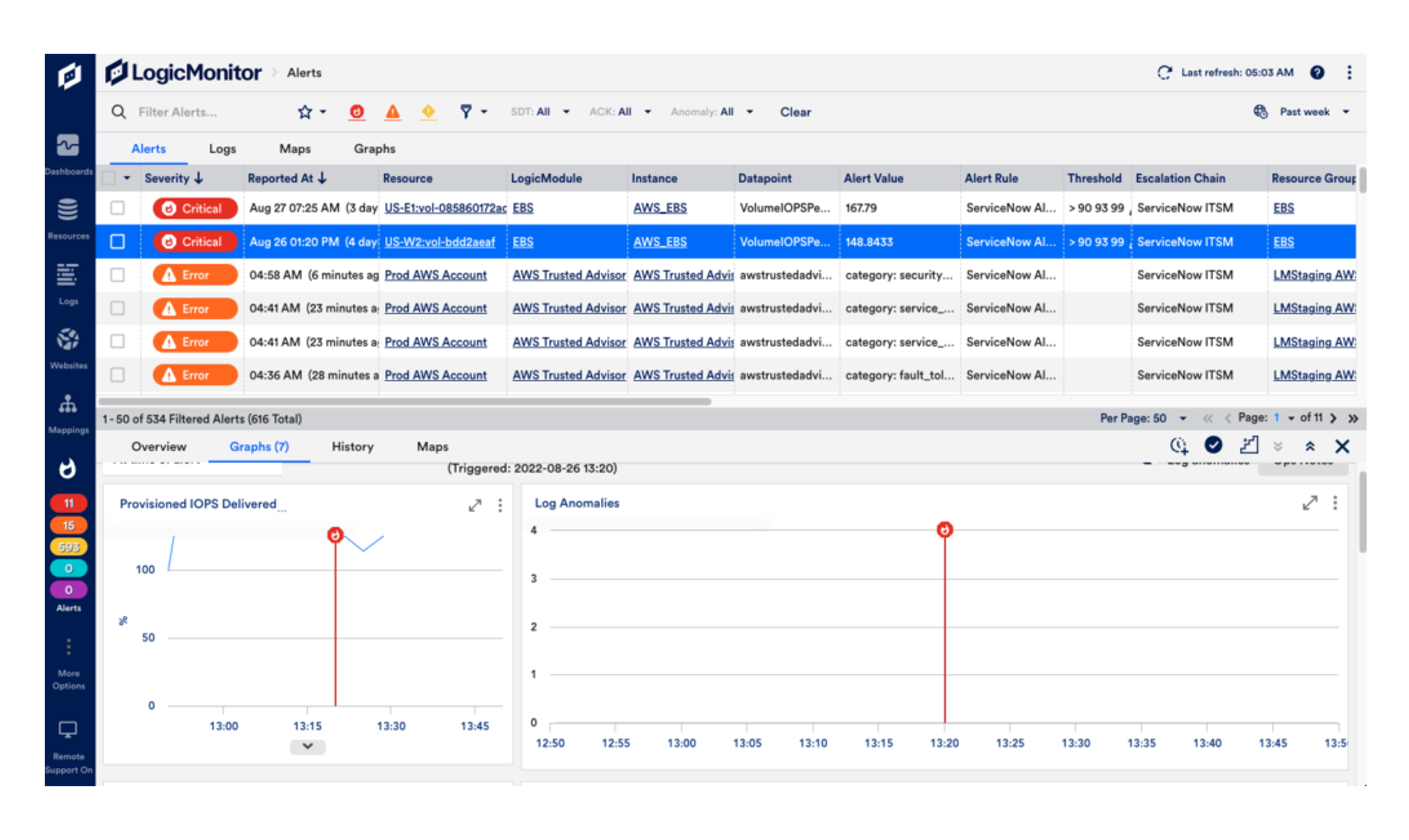Screen dimensions: 1409x840
Task: Switch to the Logs tab
Action: tap(222, 149)
